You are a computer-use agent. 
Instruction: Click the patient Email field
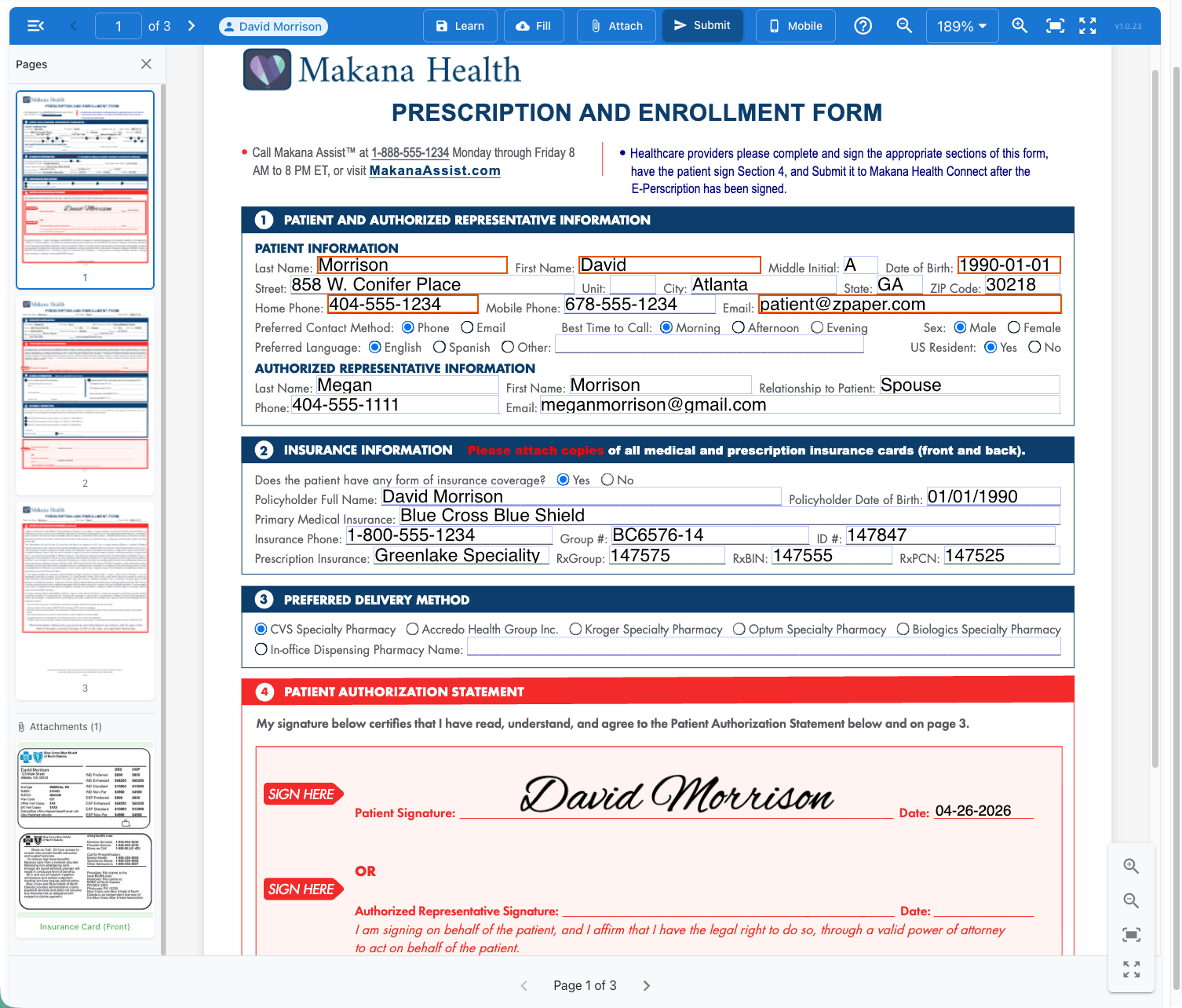(x=910, y=304)
